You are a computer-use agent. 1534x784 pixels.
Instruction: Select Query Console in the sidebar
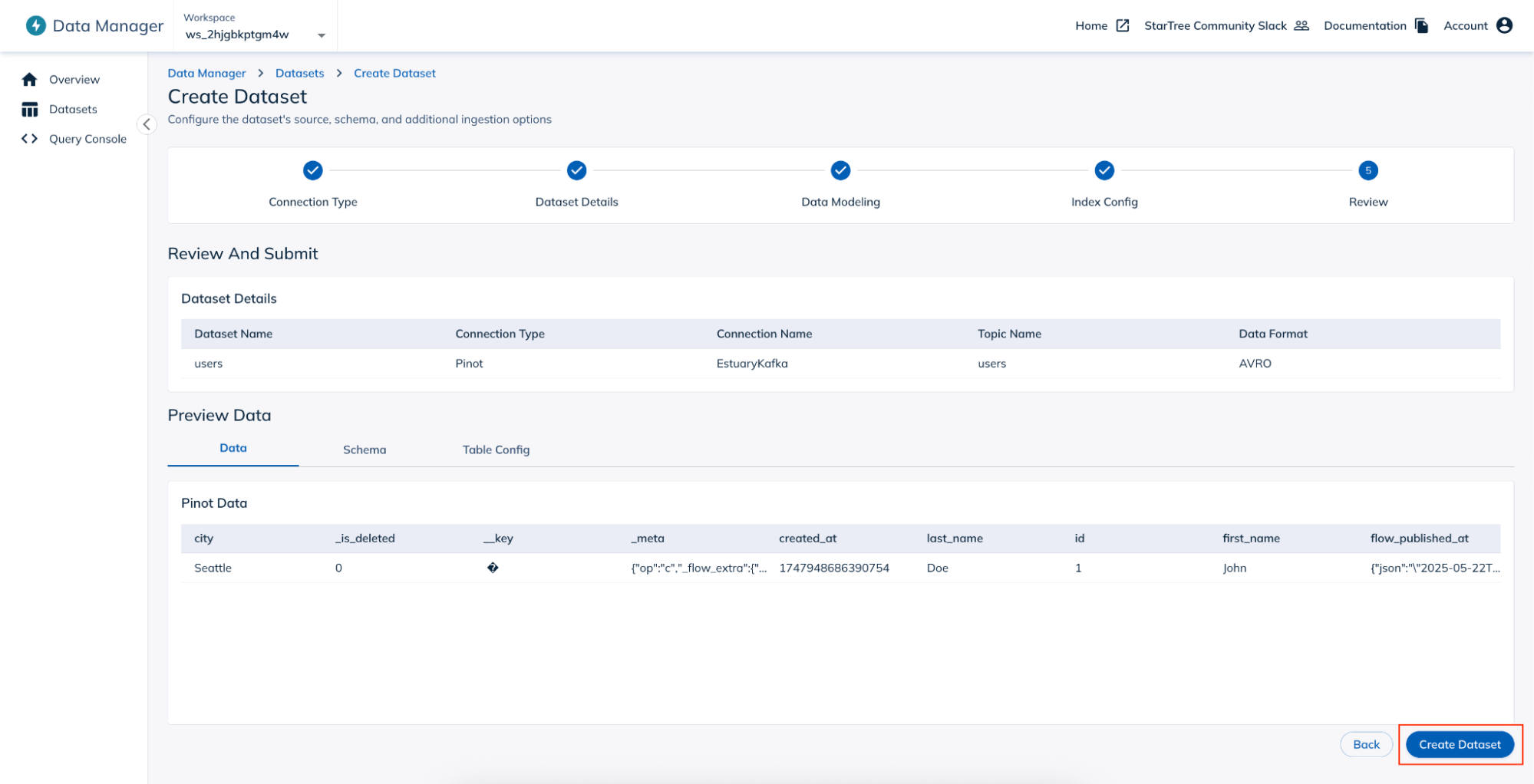tap(87, 139)
